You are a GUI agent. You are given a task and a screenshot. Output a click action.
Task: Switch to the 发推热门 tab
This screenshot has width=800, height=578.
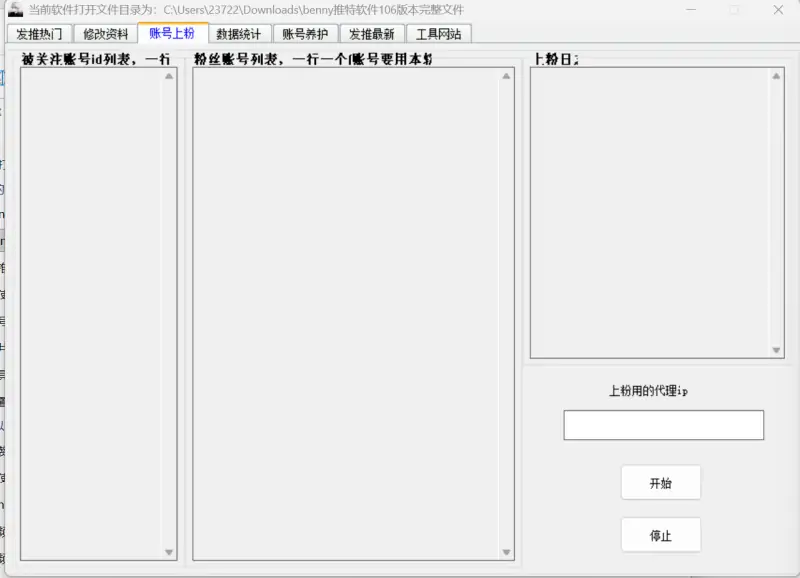(x=40, y=34)
